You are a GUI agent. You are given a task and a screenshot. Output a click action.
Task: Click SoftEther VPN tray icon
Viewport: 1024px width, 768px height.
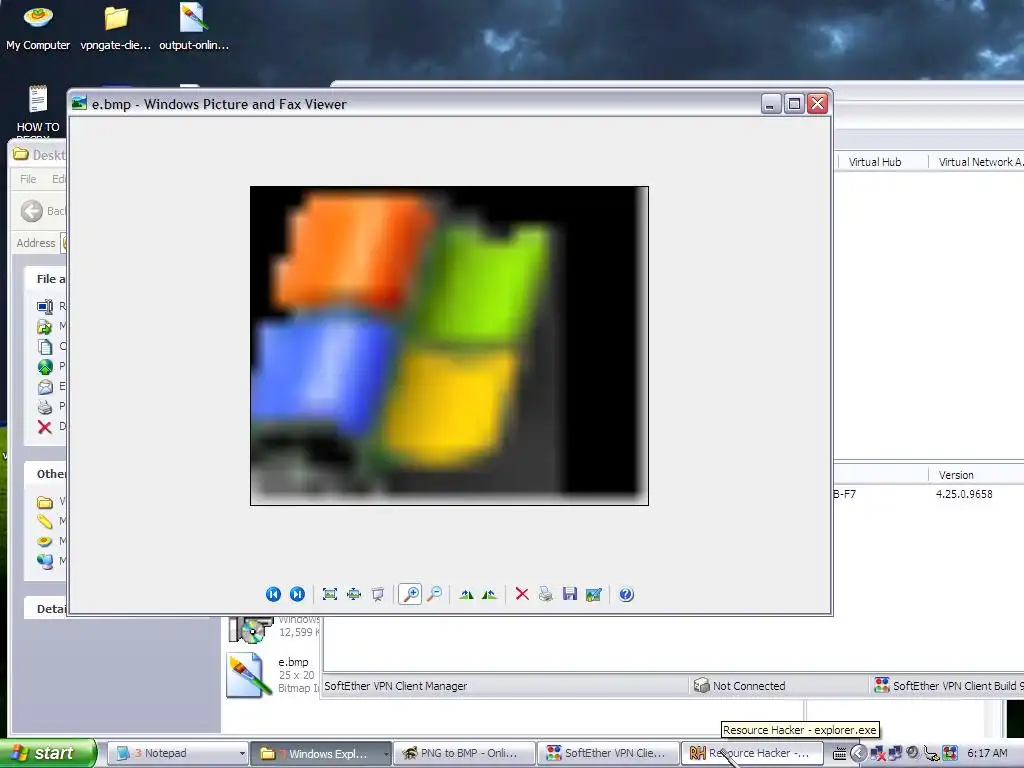(950, 754)
